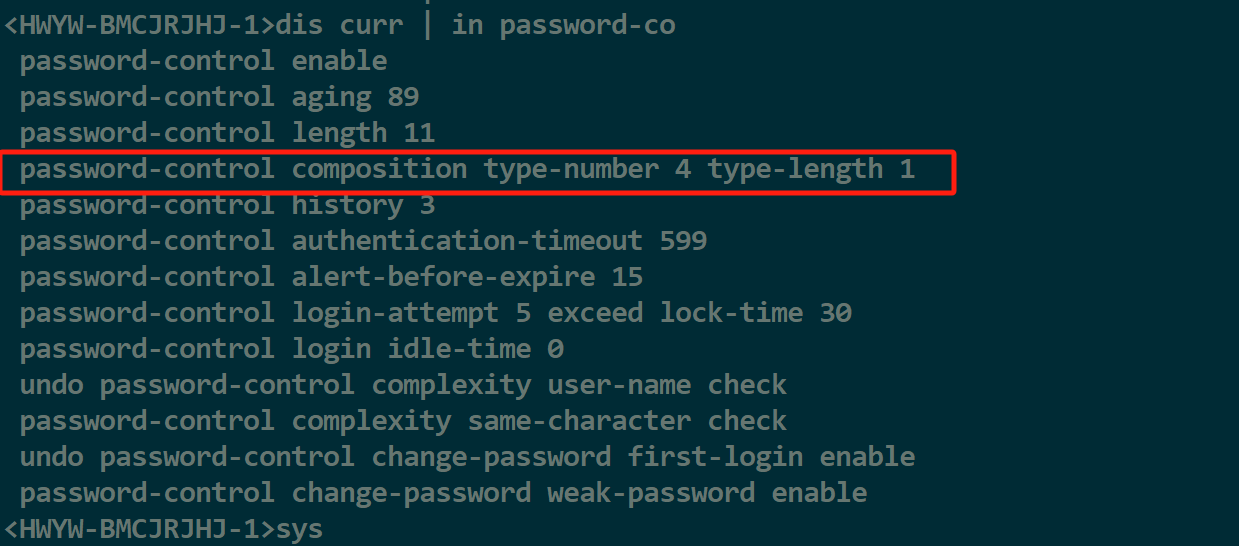The height and width of the screenshot is (546, 1239).
Task: Click the word "first-login" in output
Action: pos(715,457)
